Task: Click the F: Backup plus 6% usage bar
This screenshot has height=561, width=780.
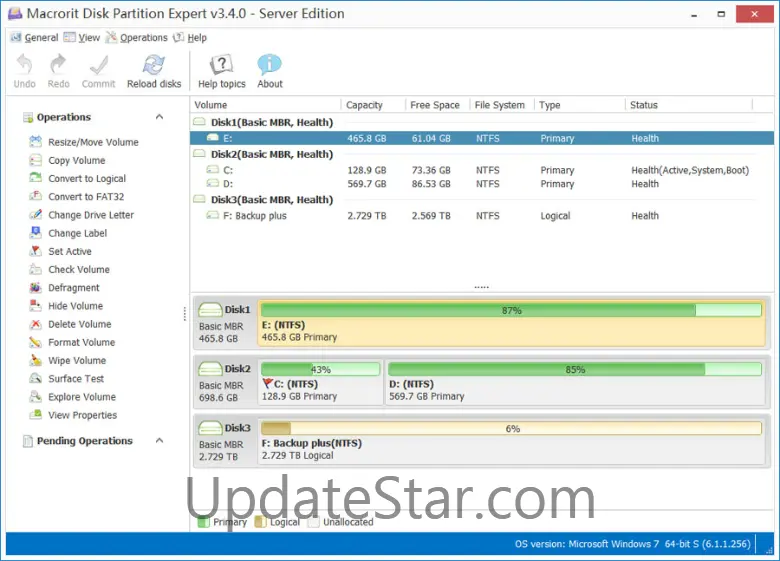Action: point(511,429)
